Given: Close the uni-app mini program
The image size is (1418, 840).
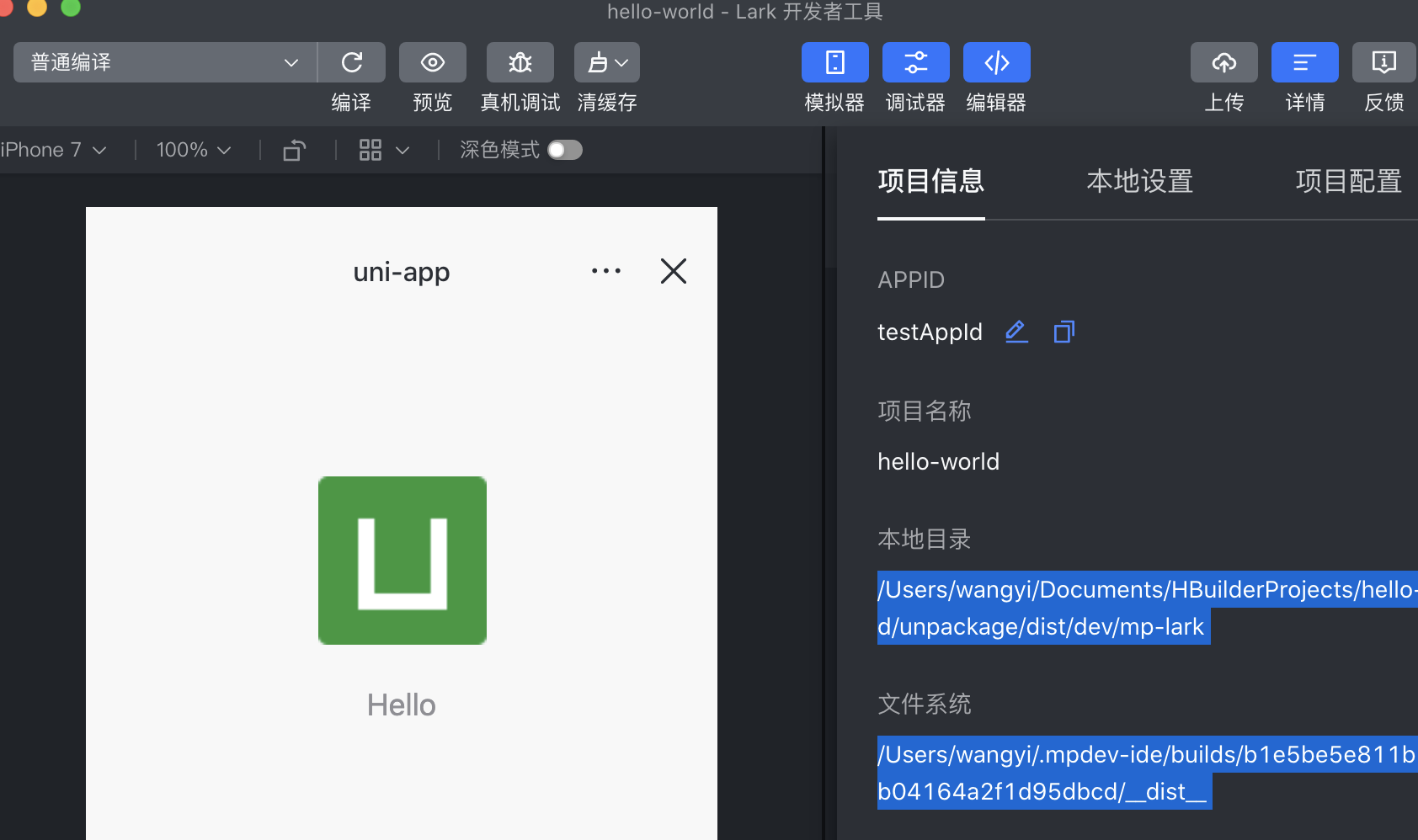Looking at the screenshot, I should [673, 271].
